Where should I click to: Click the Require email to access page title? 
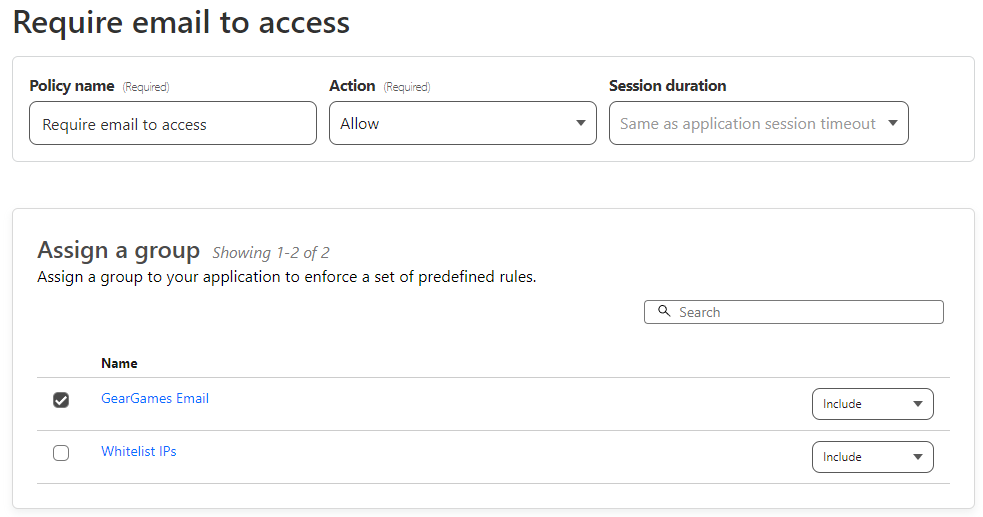[181, 22]
